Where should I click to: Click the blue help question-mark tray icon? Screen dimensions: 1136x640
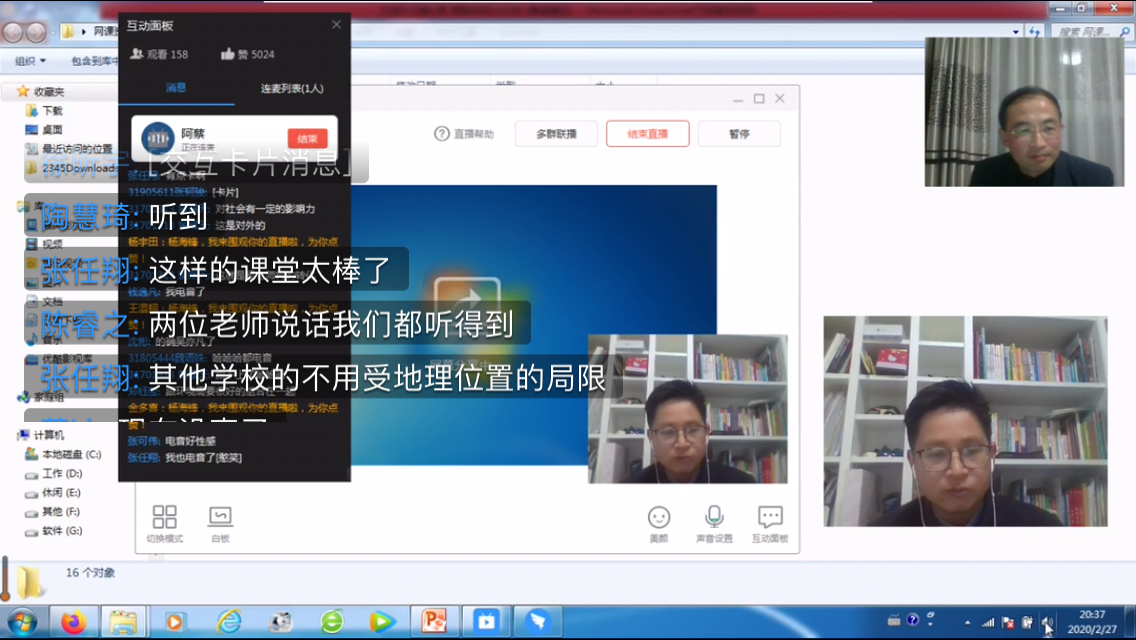pyautogui.click(x=913, y=620)
